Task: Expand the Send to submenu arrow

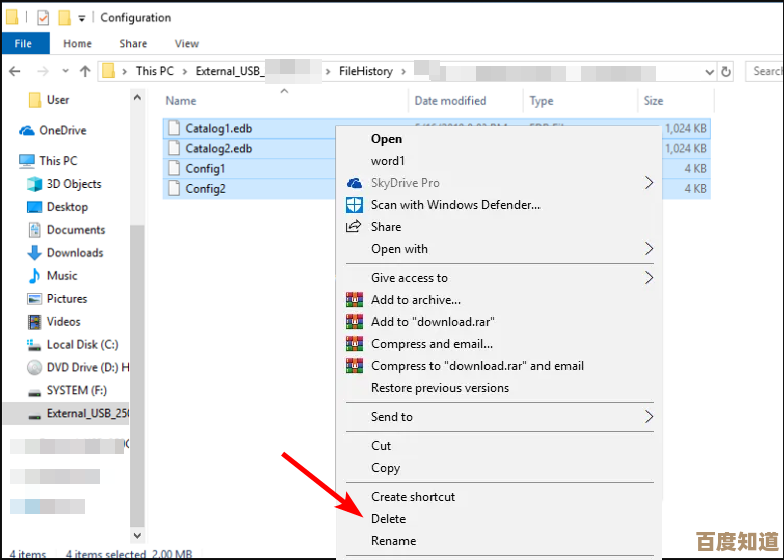Action: 648,417
